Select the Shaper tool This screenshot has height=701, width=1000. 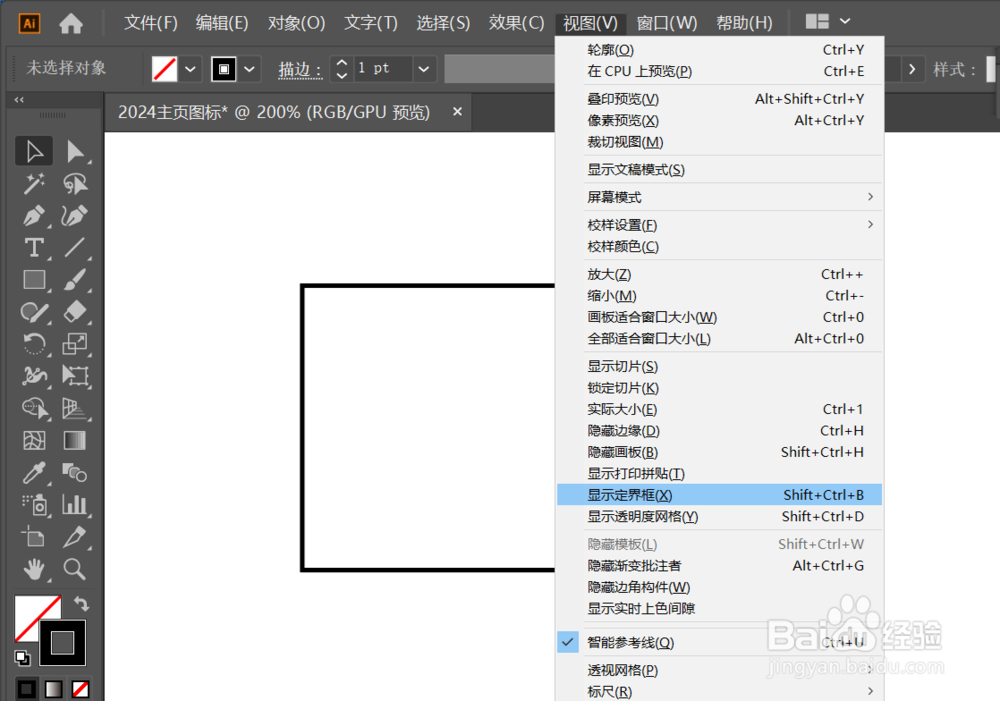click(x=34, y=312)
